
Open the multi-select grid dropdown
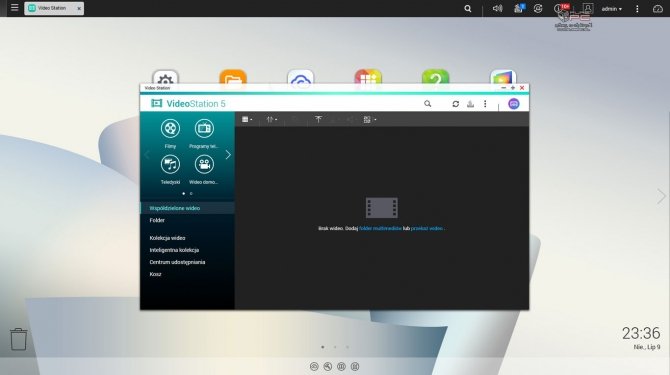[370, 120]
